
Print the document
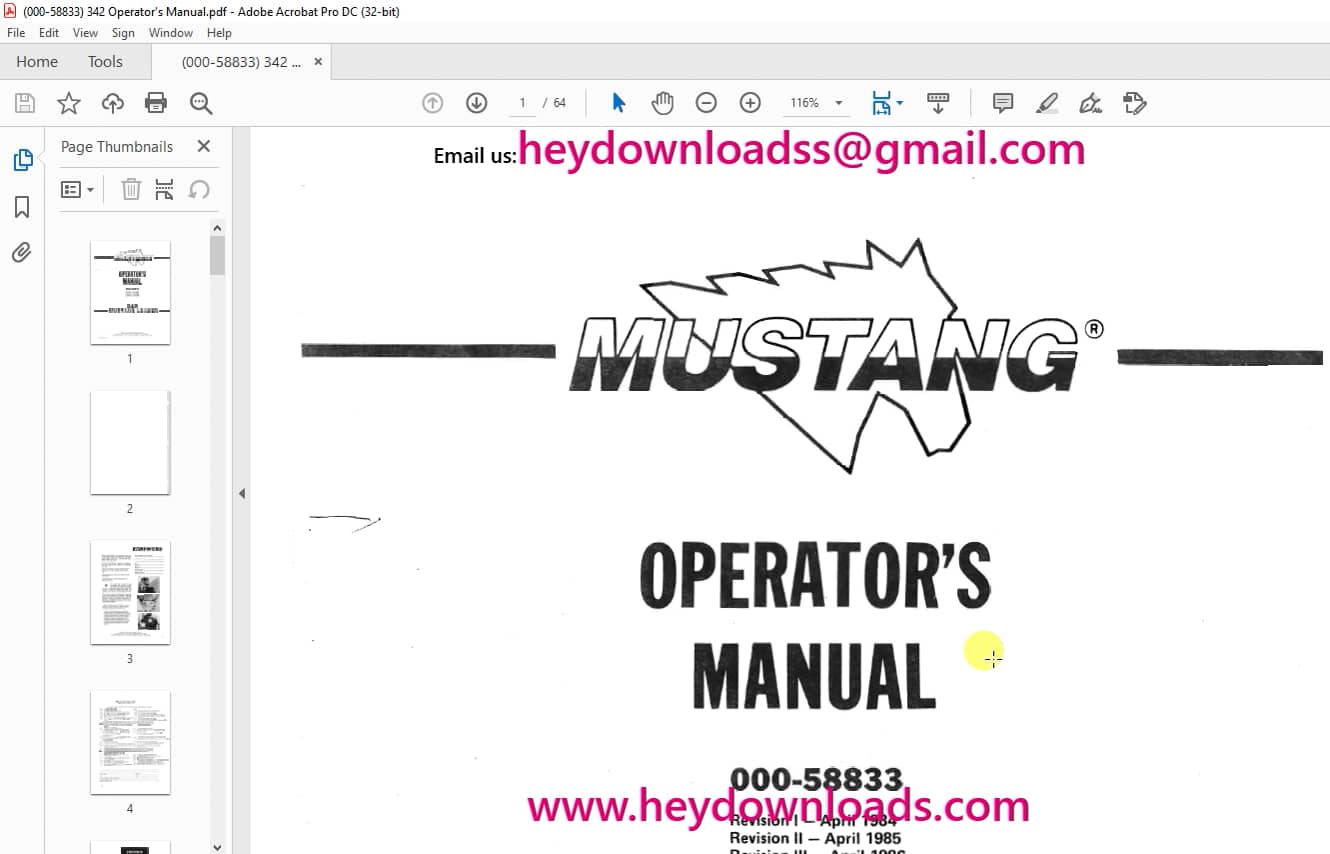tap(156, 103)
